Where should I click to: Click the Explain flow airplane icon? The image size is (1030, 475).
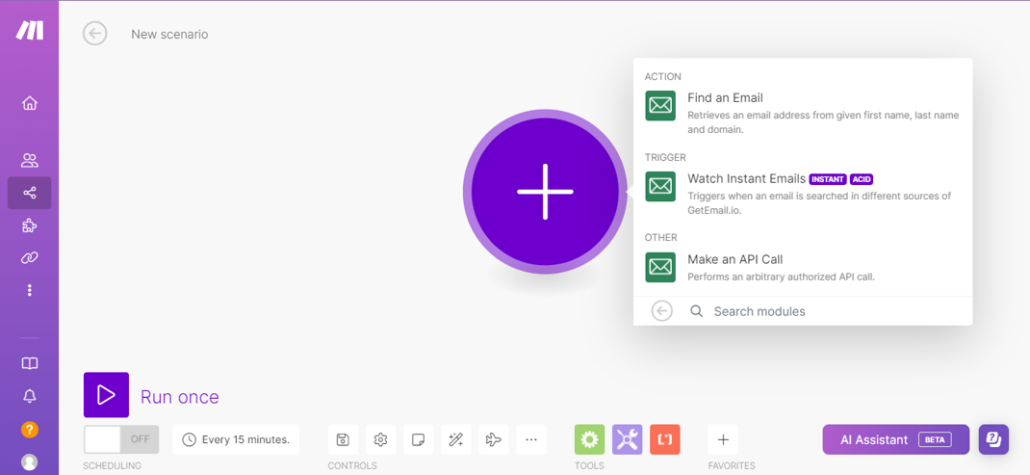pyautogui.click(x=493, y=440)
